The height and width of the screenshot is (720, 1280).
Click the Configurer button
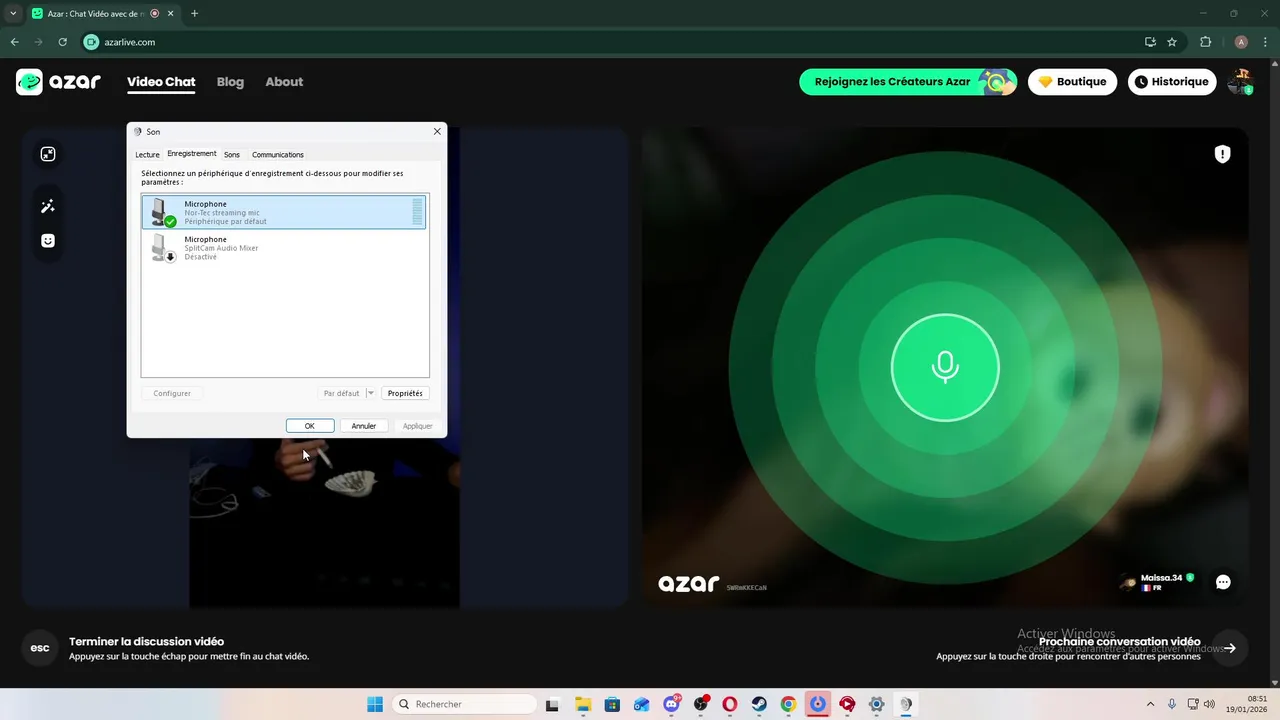tap(172, 393)
